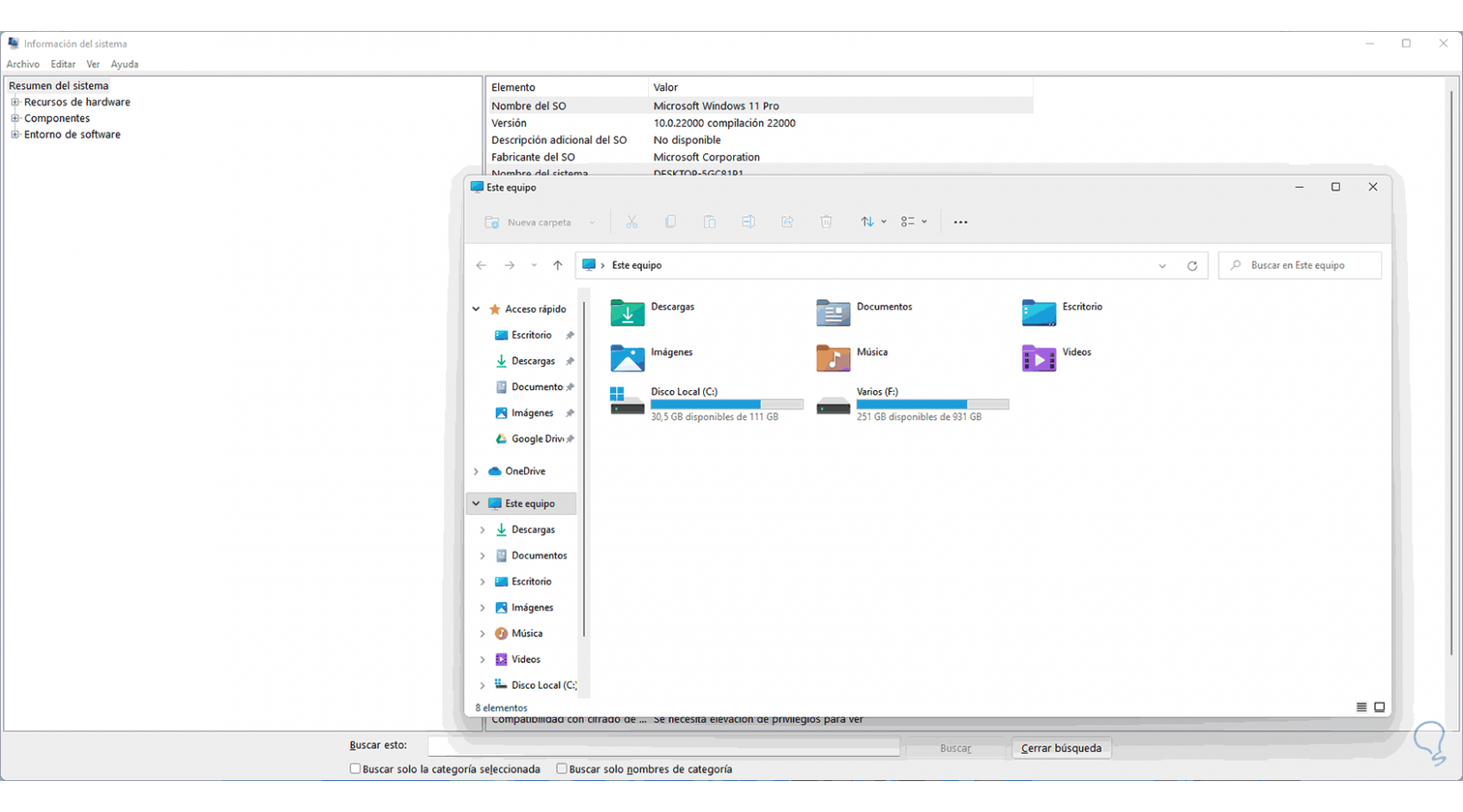Go forward using the Explorer forward arrow
Image resolution: width=1463 pixels, height=812 pixels.
pyautogui.click(x=509, y=265)
